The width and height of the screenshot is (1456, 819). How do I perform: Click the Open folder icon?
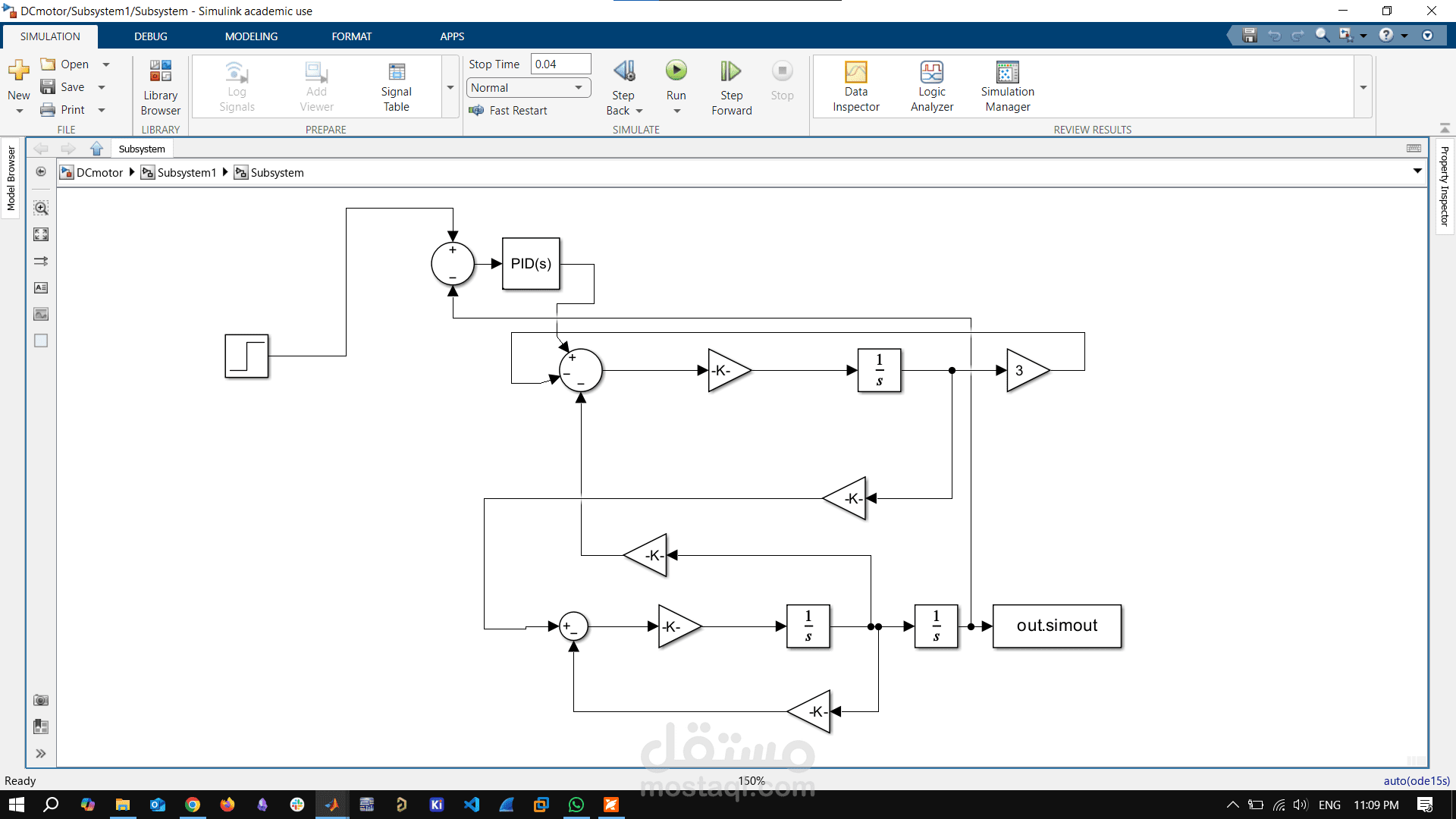[48, 64]
